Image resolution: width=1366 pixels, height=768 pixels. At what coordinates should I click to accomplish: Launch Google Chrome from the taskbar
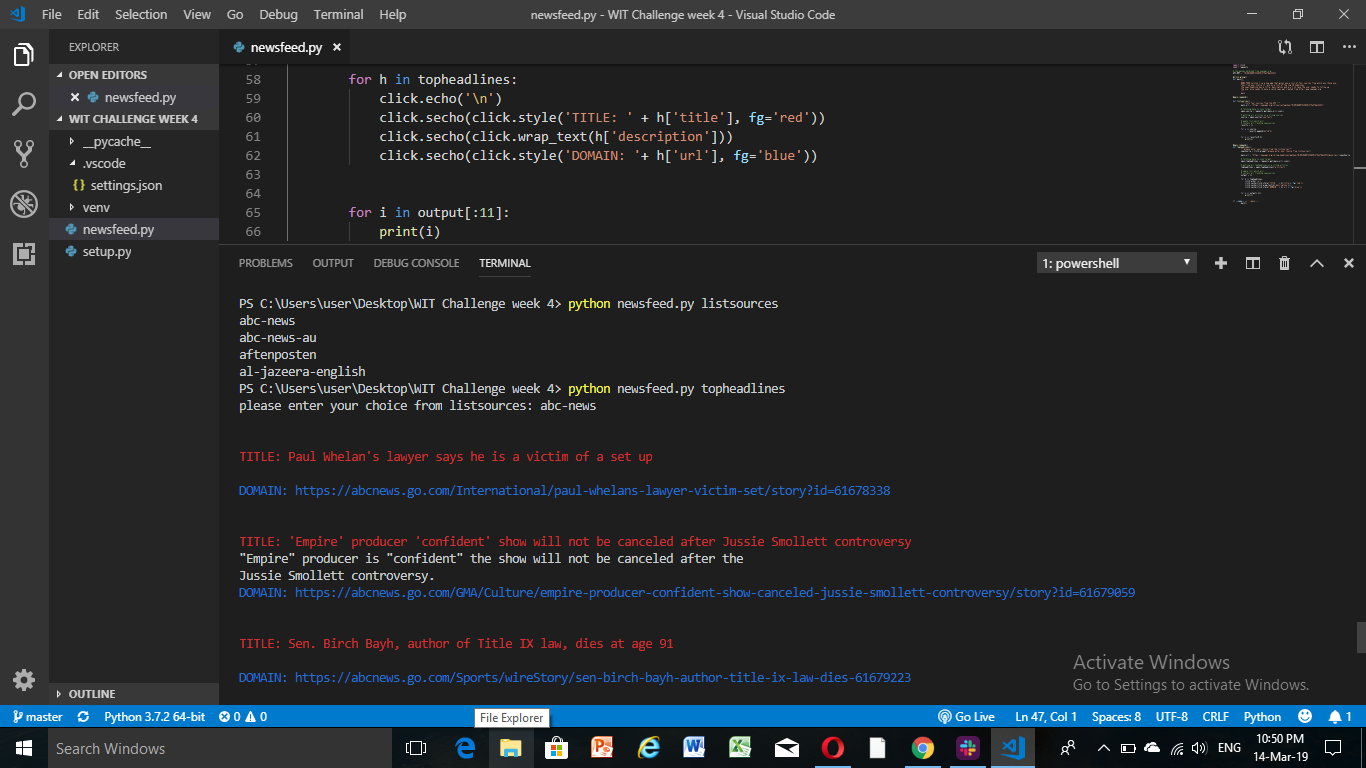tap(922, 748)
